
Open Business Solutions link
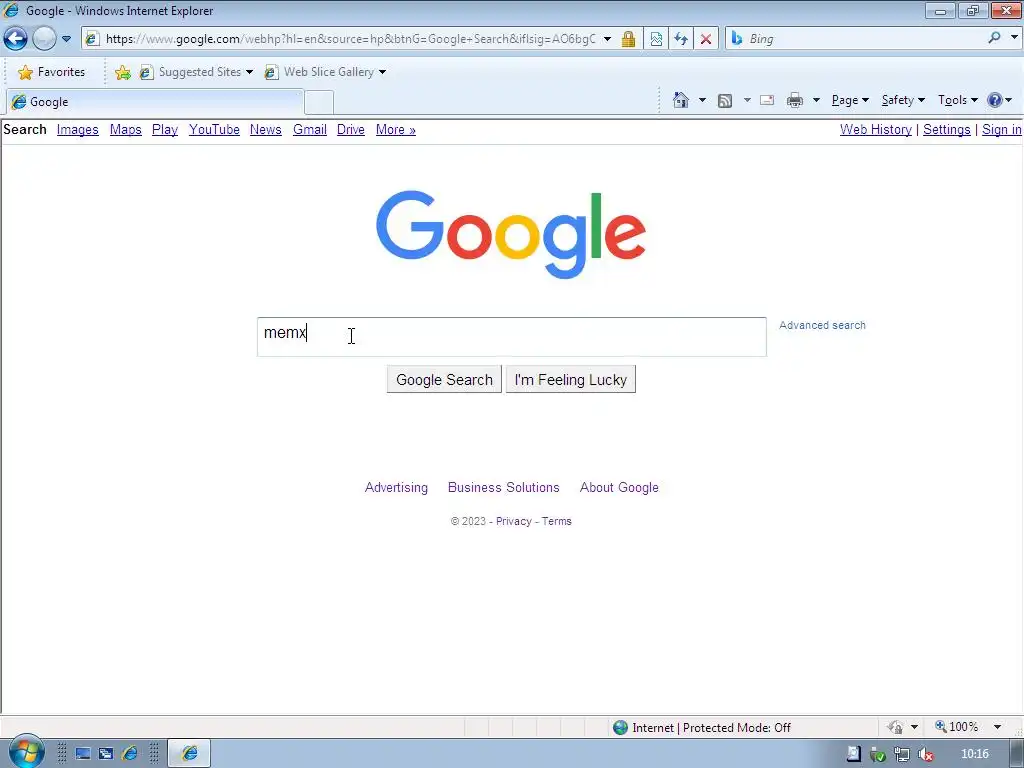[x=504, y=487]
